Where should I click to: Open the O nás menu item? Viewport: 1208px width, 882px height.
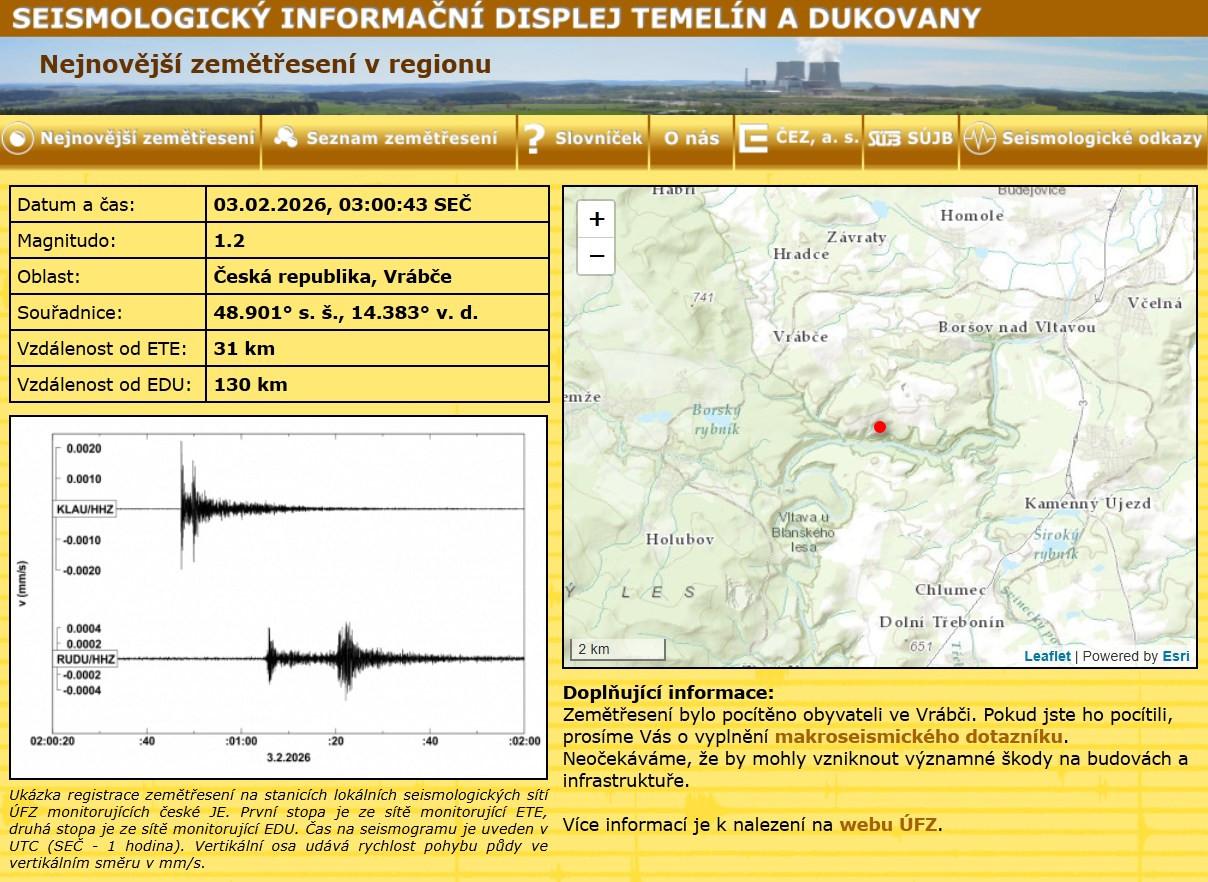click(x=691, y=139)
